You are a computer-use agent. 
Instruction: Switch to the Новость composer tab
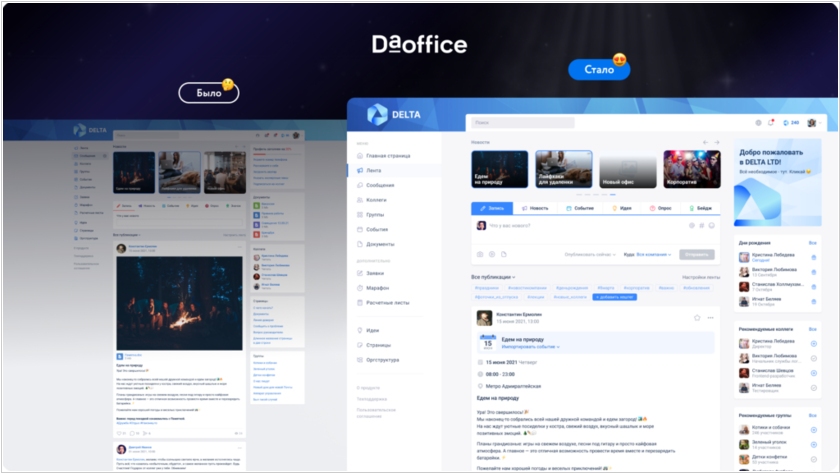535,208
